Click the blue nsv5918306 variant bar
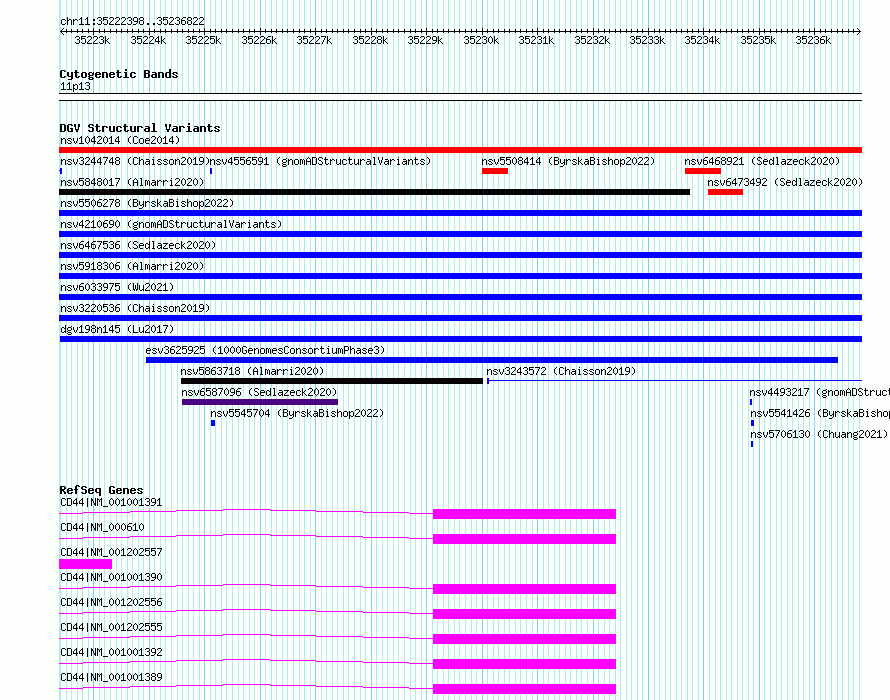890x700 pixels. (x=460, y=276)
